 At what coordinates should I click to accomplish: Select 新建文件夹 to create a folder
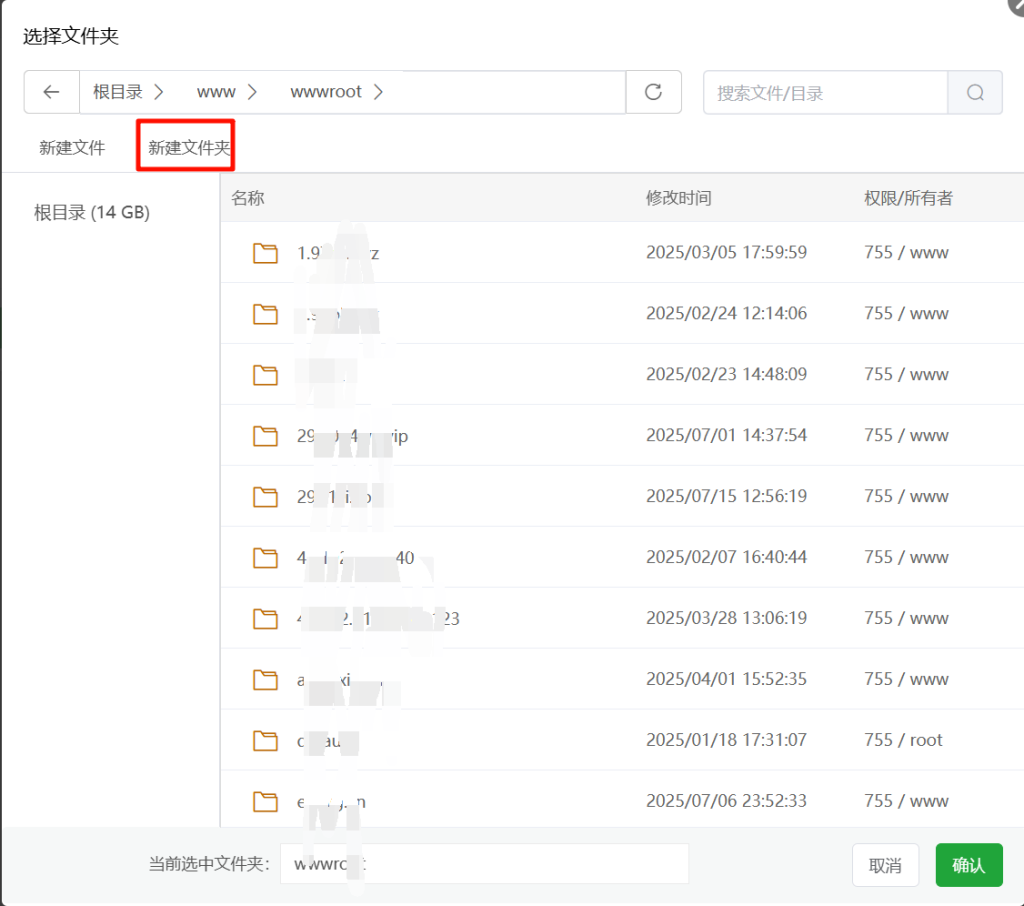pyautogui.click(x=185, y=147)
